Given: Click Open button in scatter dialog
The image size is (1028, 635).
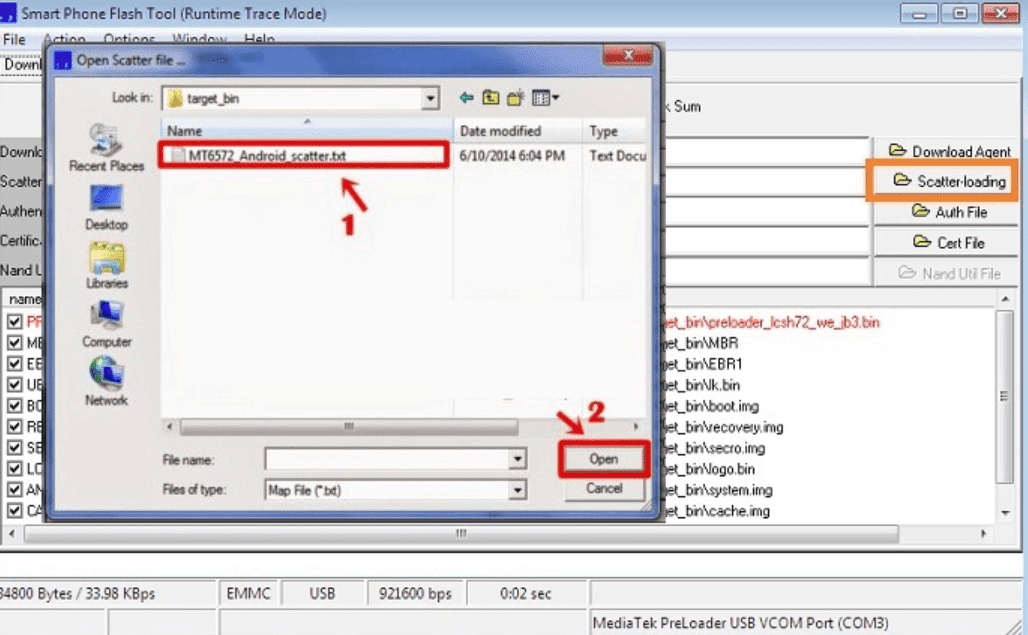Looking at the screenshot, I should click(x=604, y=459).
